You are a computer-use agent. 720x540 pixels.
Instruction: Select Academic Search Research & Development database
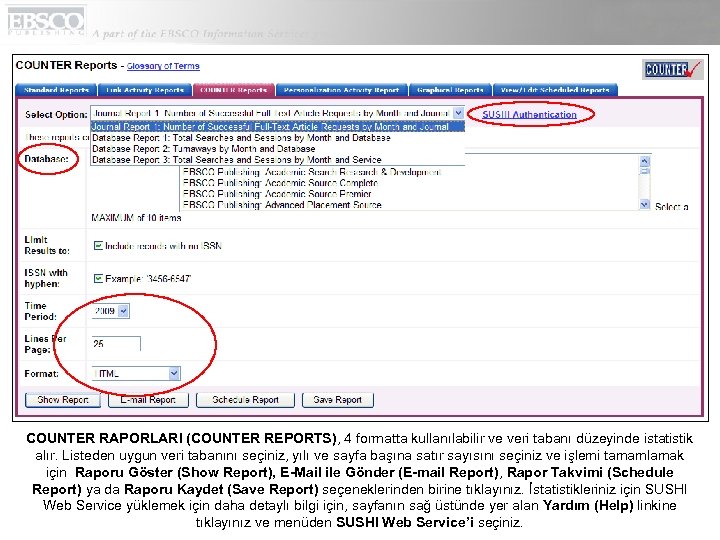click(312, 172)
